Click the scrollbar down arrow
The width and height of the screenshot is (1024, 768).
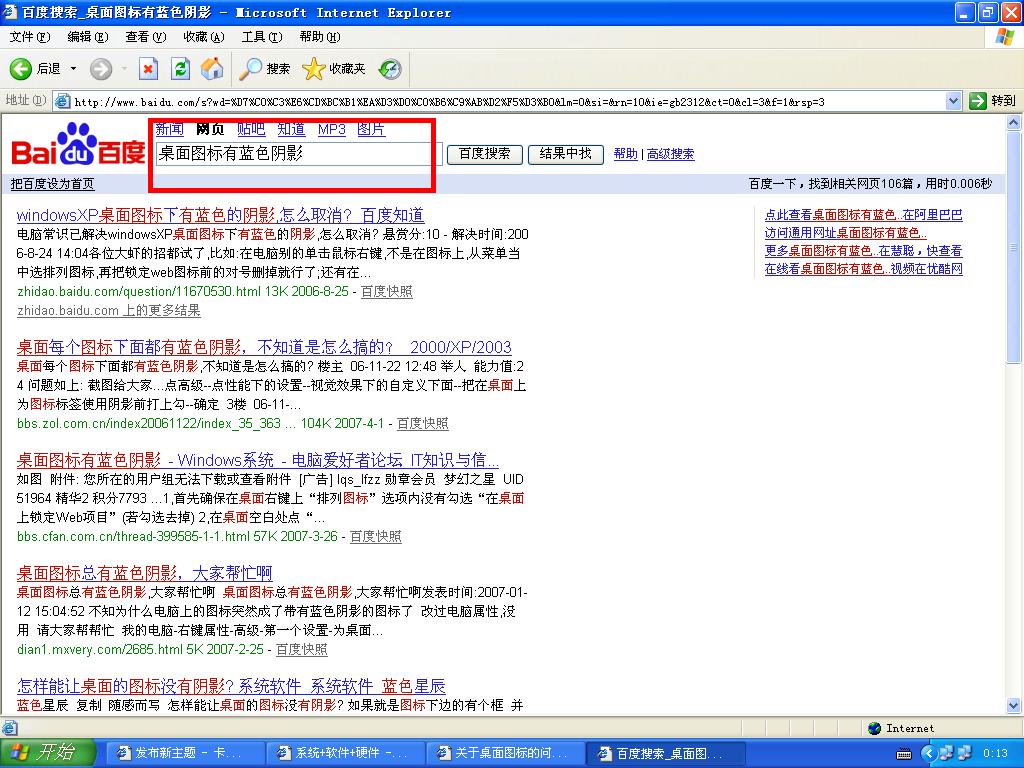point(1014,706)
